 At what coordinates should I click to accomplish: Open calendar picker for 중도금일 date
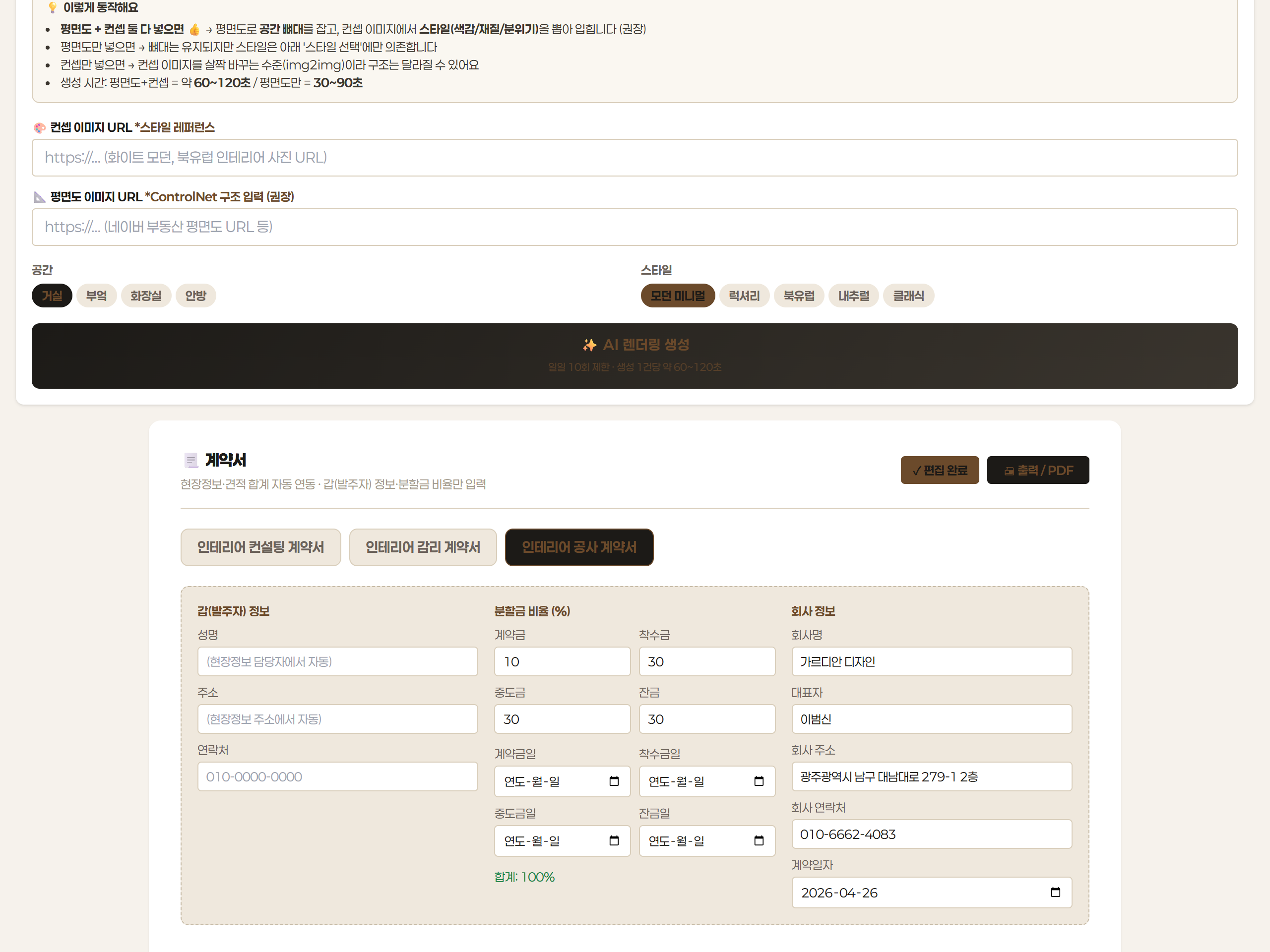pos(614,840)
